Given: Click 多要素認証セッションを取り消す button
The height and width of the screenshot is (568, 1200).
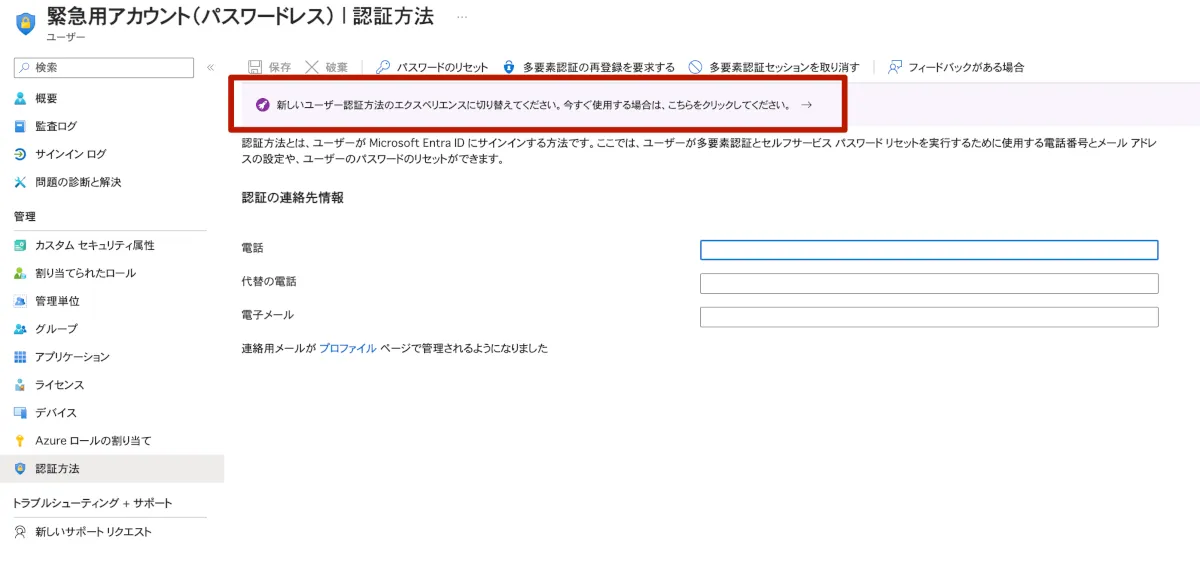Looking at the screenshot, I should (x=774, y=67).
